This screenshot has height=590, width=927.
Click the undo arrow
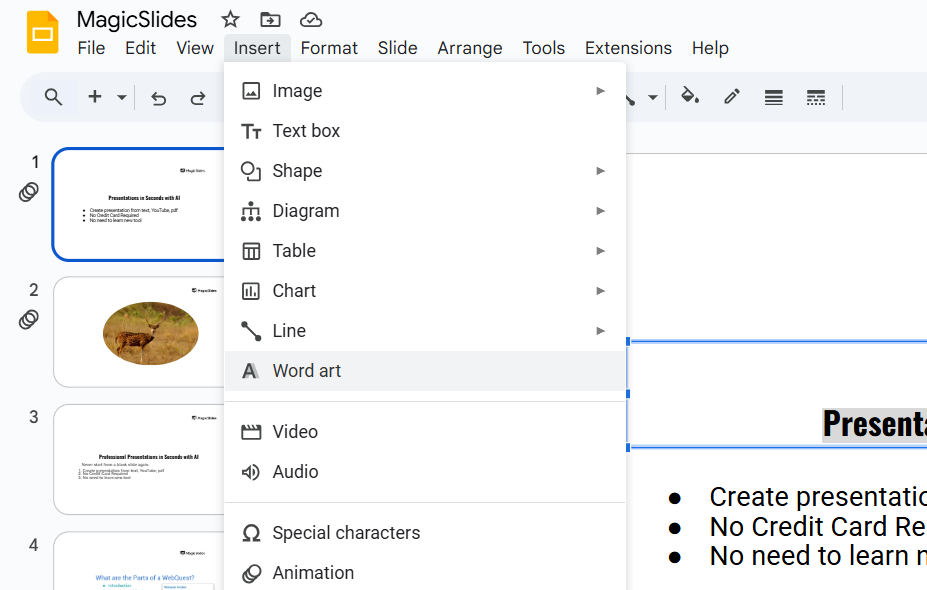pos(158,97)
